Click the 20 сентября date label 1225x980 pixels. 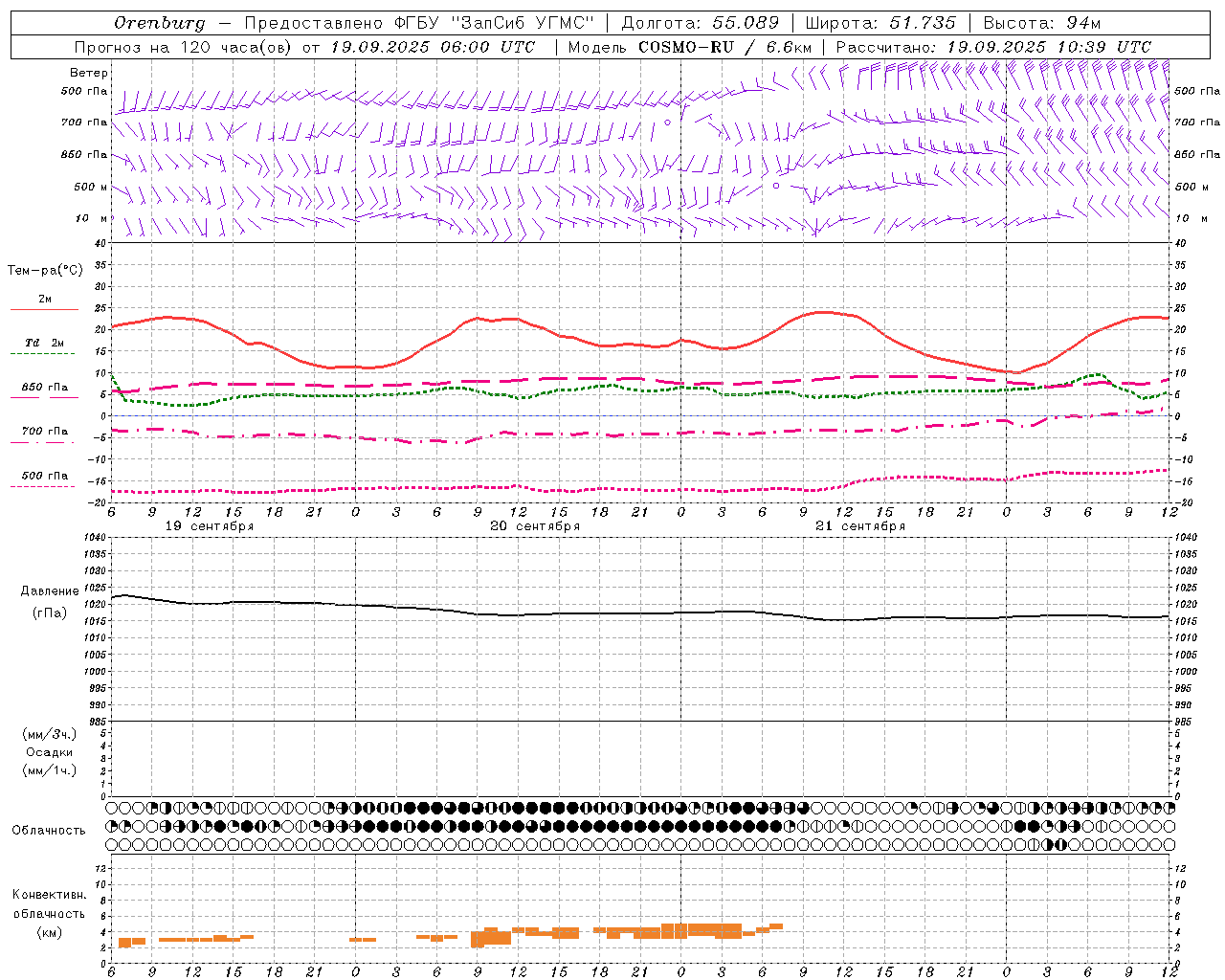[x=535, y=526]
